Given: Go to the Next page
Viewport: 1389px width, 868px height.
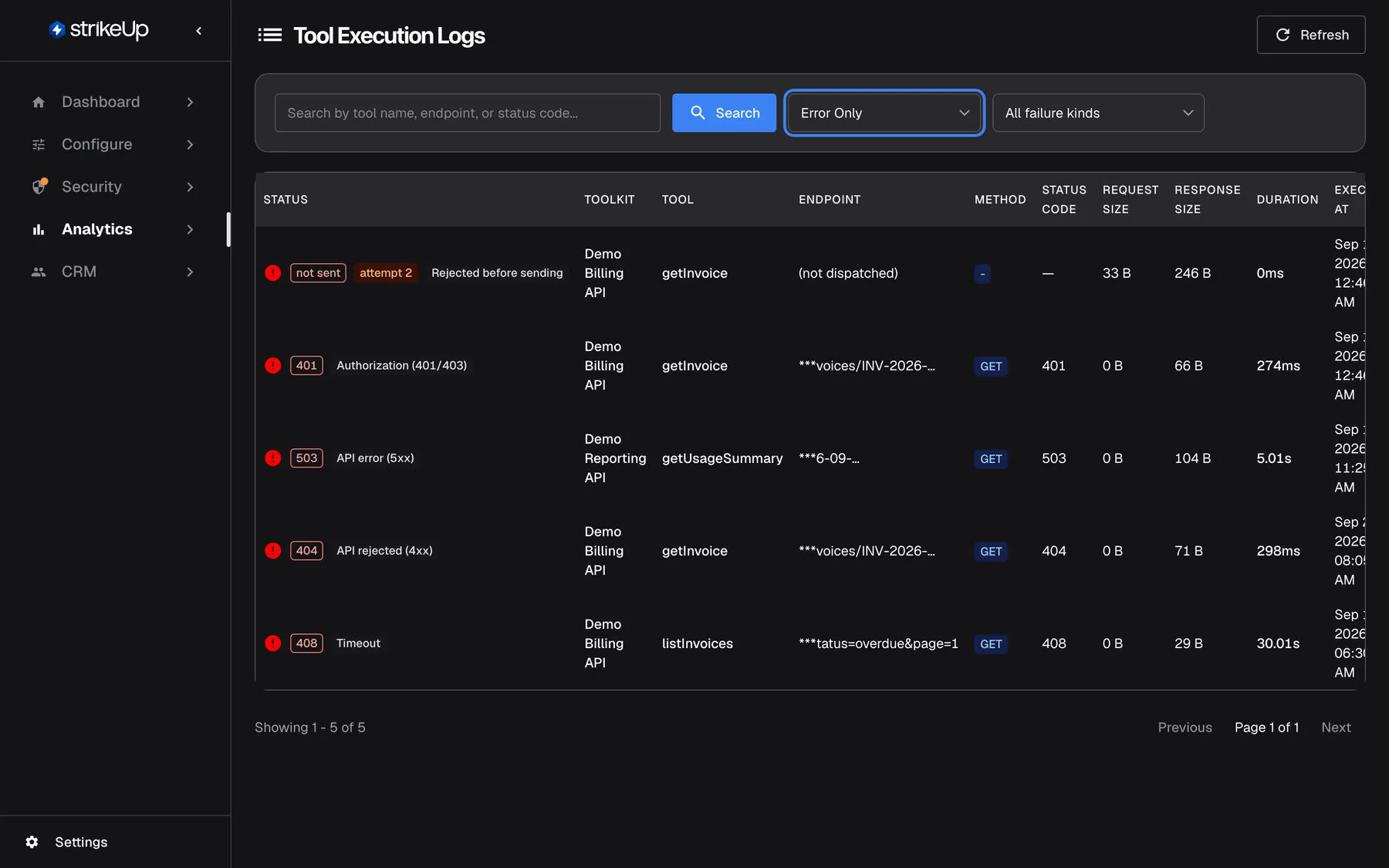Looking at the screenshot, I should (1336, 728).
